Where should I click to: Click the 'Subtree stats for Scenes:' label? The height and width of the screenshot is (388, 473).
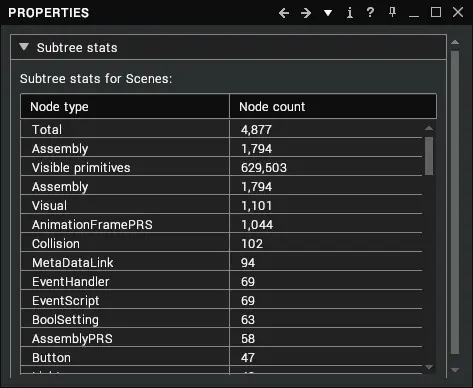[96, 79]
